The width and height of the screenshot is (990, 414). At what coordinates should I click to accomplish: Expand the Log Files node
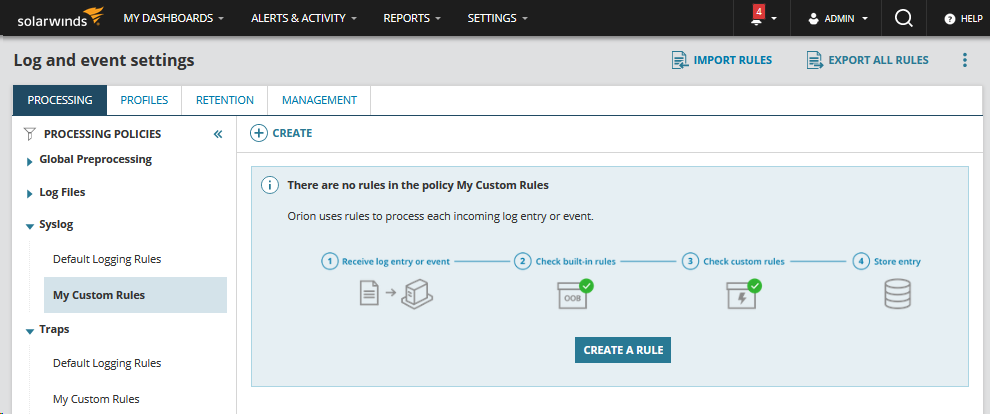tap(29, 193)
